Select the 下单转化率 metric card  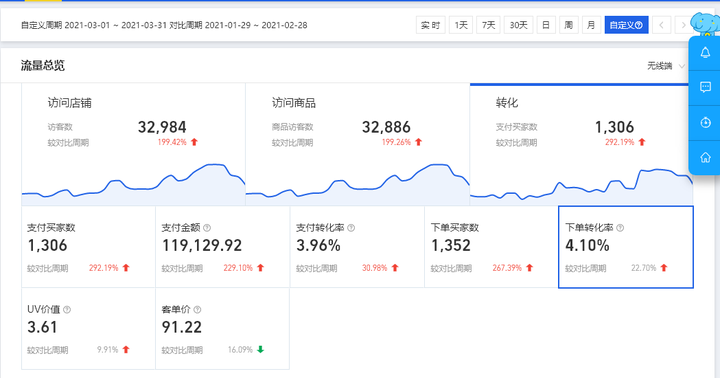pos(626,247)
